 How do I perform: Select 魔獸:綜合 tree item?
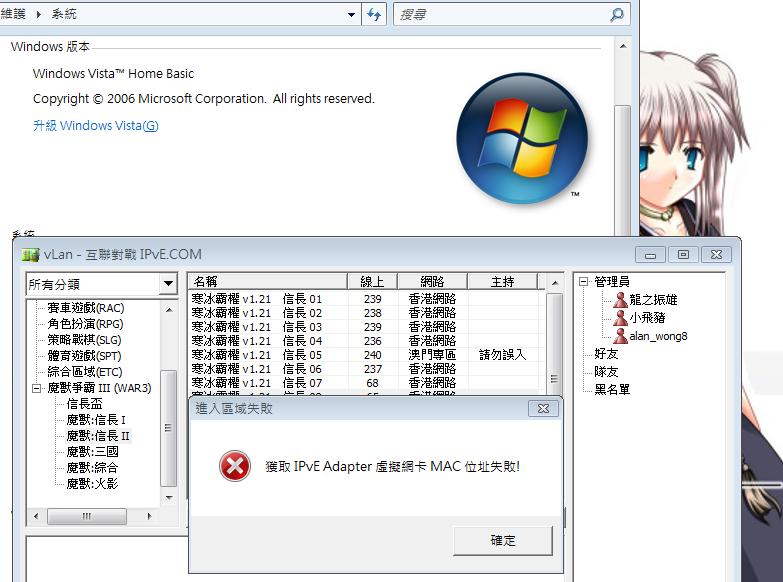click(93, 468)
